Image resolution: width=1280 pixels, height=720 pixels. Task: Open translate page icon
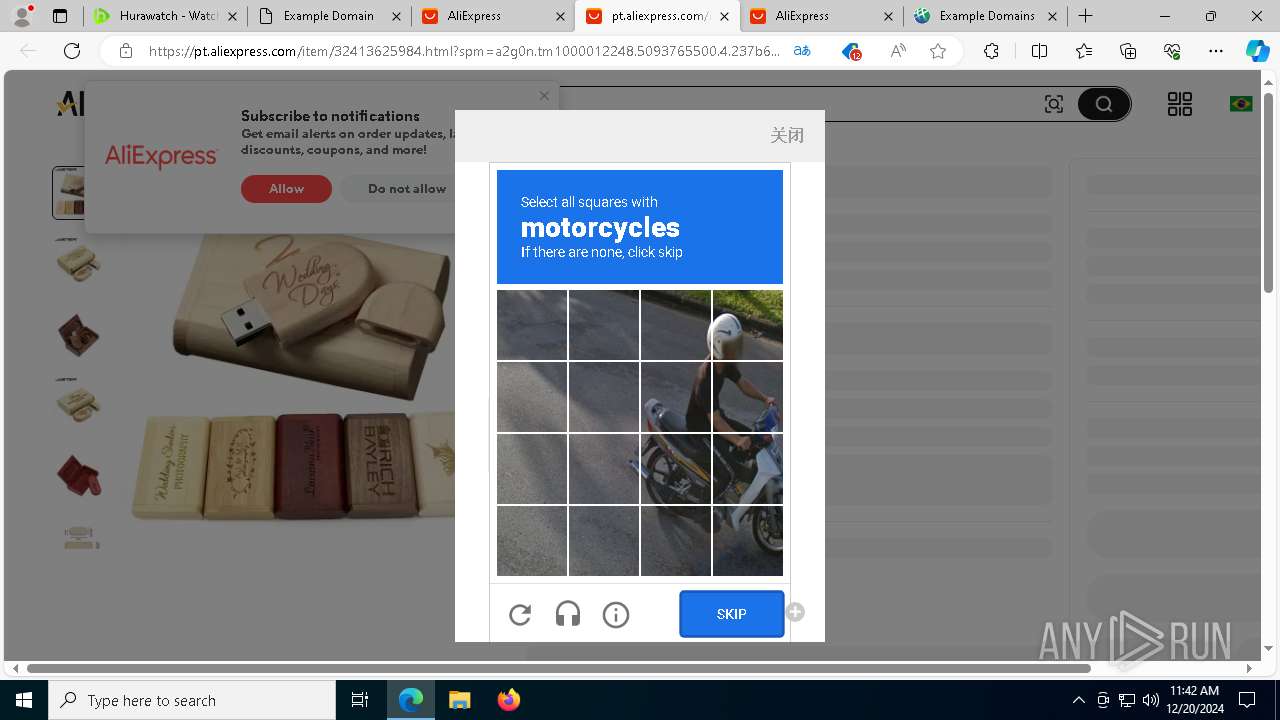click(x=802, y=51)
